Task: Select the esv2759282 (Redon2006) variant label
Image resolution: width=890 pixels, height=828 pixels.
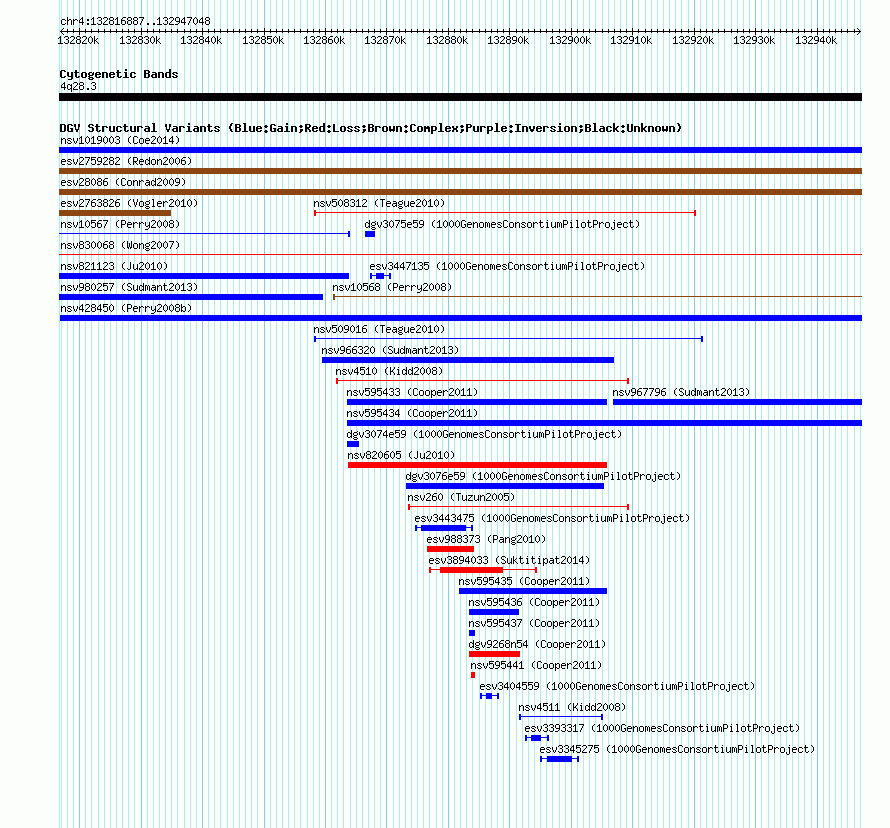Action: (126, 161)
